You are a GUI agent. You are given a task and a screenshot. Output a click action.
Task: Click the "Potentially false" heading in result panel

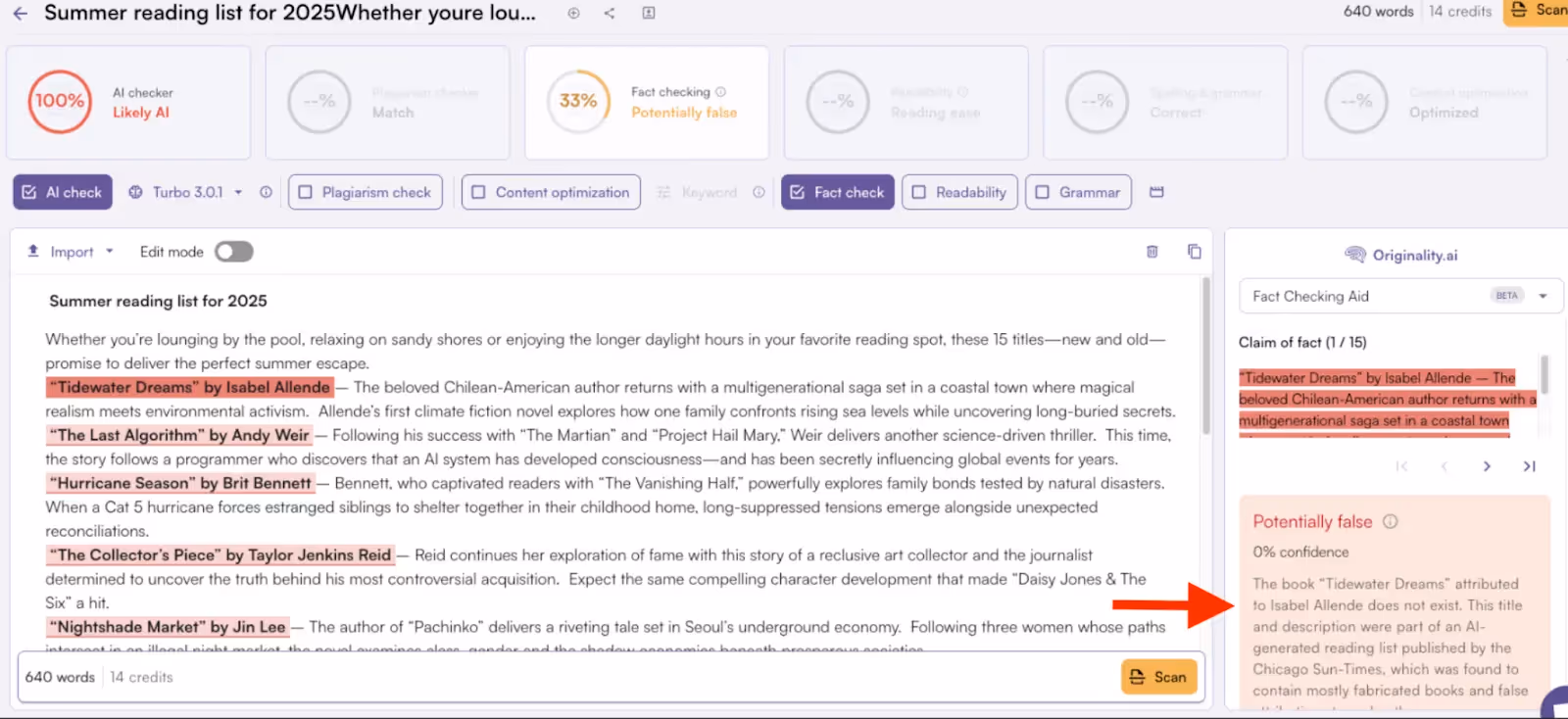tap(1312, 522)
